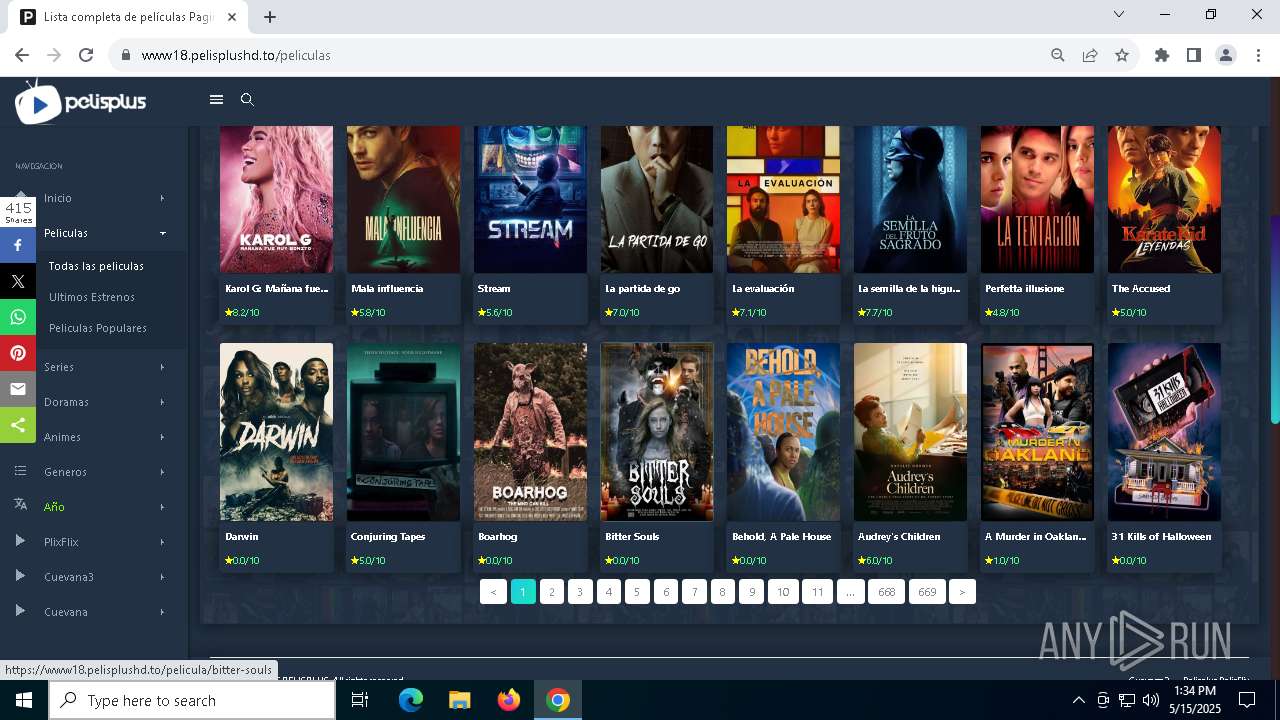The image size is (1280, 720).
Task: Open the A Murder in Oakland poster
Action: click(1037, 432)
